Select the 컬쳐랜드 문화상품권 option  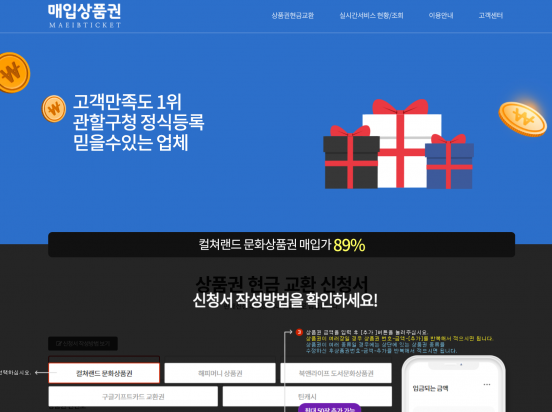104,373
